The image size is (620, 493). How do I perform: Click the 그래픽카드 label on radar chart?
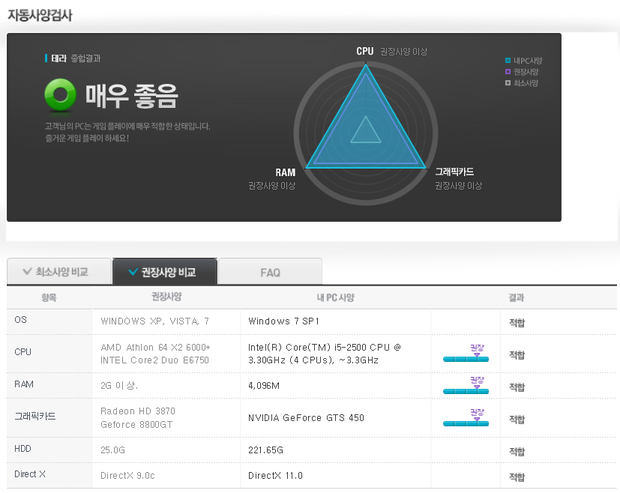pos(454,172)
